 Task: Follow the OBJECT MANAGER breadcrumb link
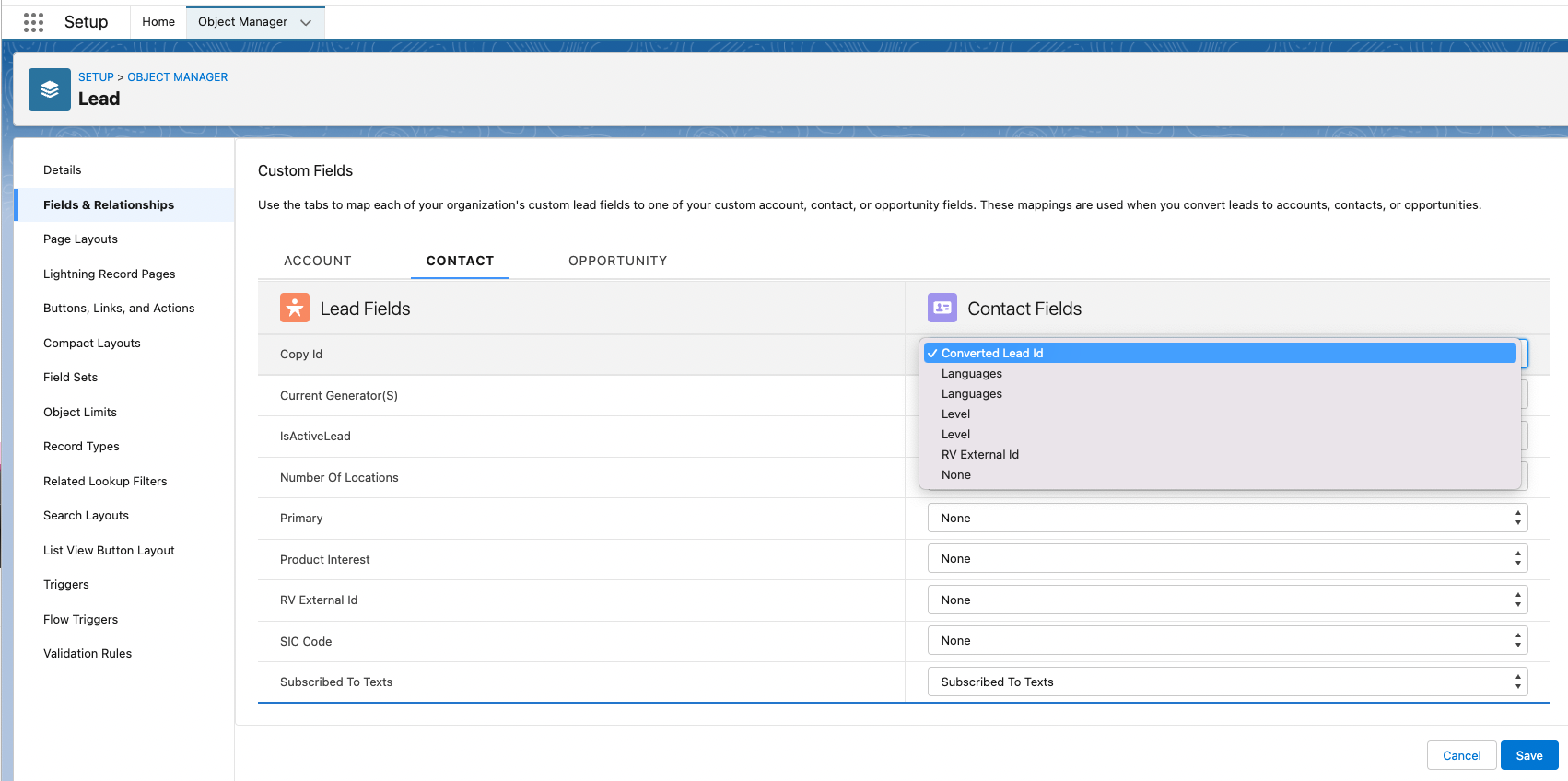pos(178,77)
